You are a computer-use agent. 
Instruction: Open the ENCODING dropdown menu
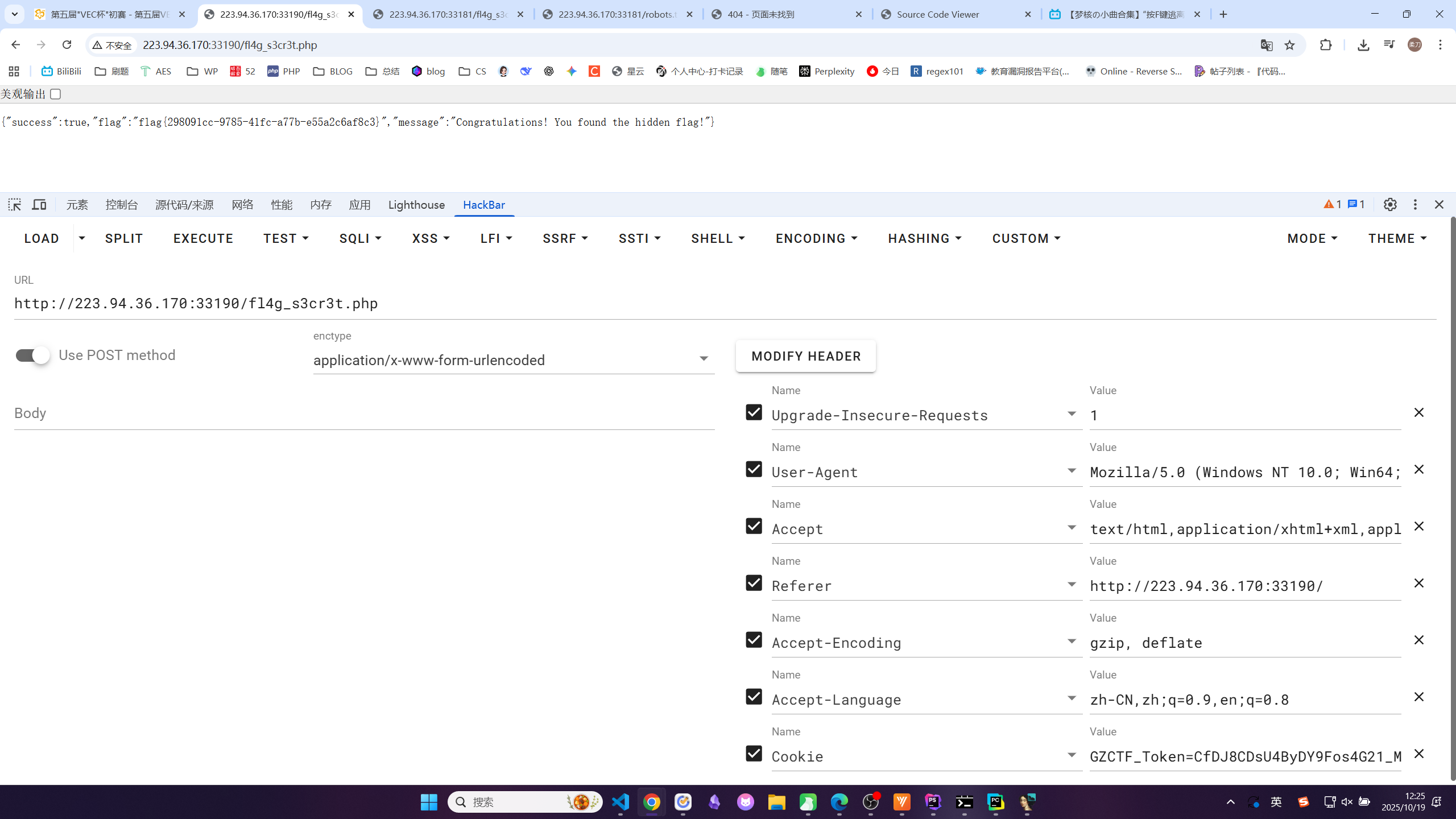[816, 239]
